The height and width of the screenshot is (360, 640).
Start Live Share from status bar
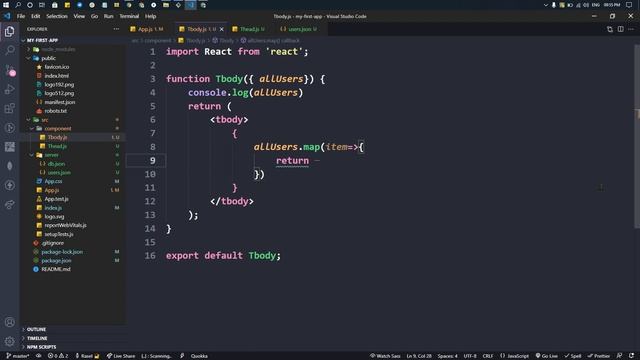(121, 356)
